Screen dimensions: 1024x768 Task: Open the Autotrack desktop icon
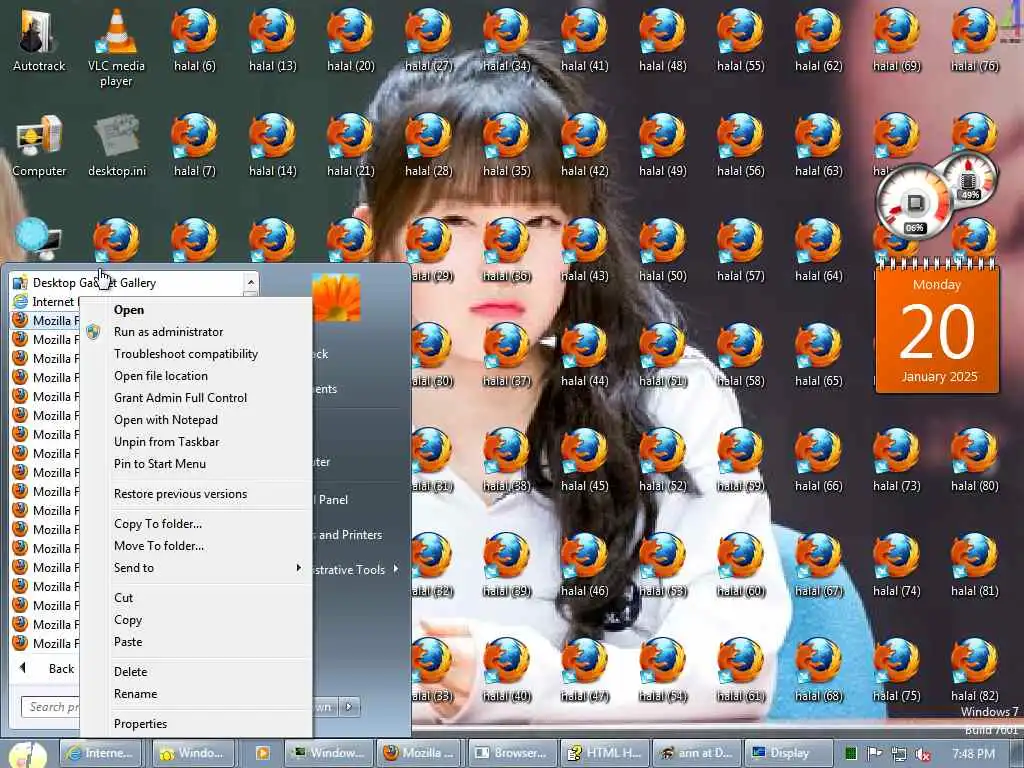point(39,39)
